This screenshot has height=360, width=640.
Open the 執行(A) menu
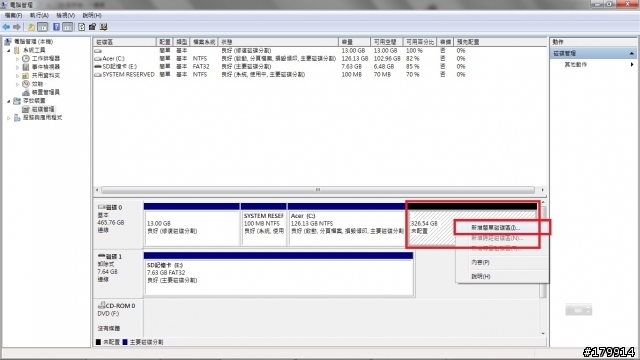tap(39, 16)
